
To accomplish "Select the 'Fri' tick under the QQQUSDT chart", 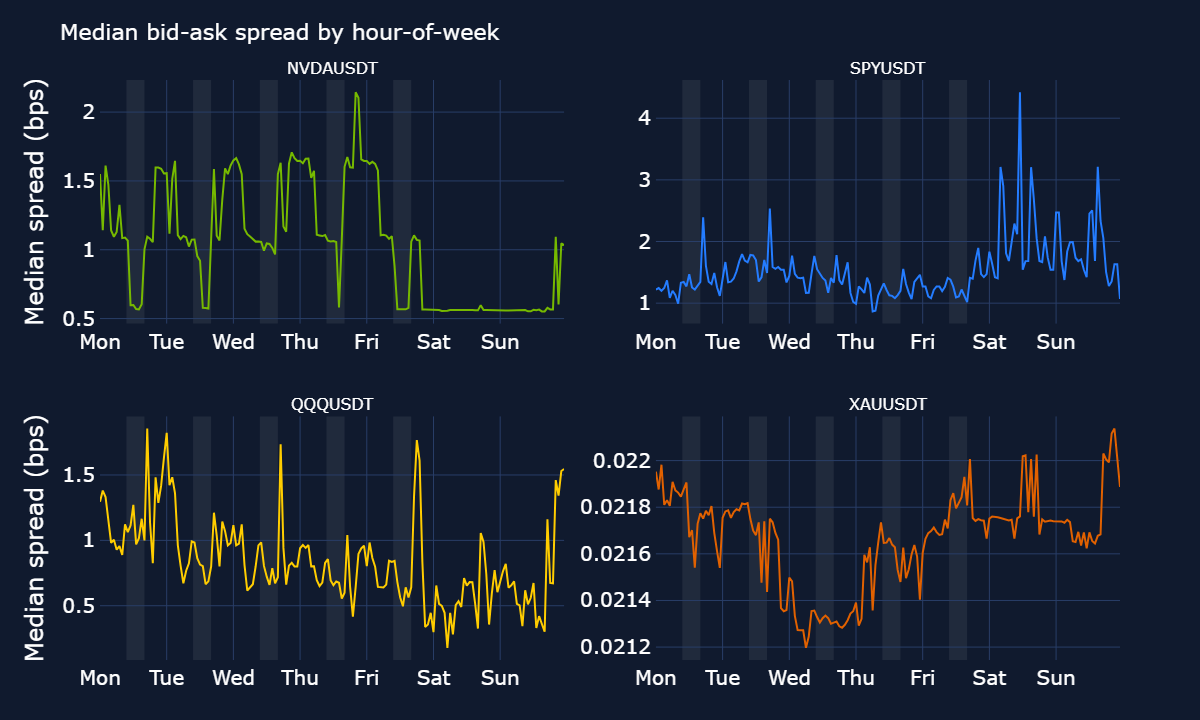I will (x=367, y=678).
